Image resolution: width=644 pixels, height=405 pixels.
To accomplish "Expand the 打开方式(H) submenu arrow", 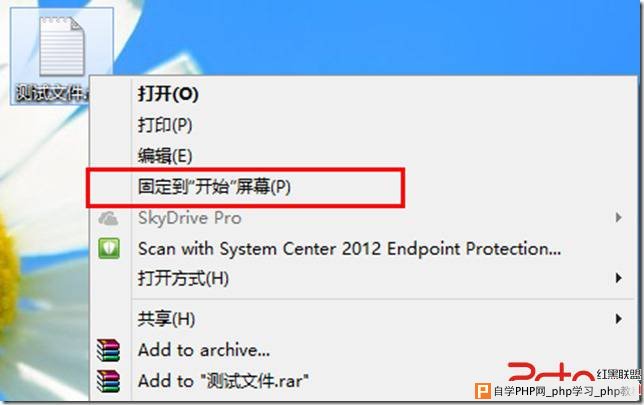I will [618, 278].
